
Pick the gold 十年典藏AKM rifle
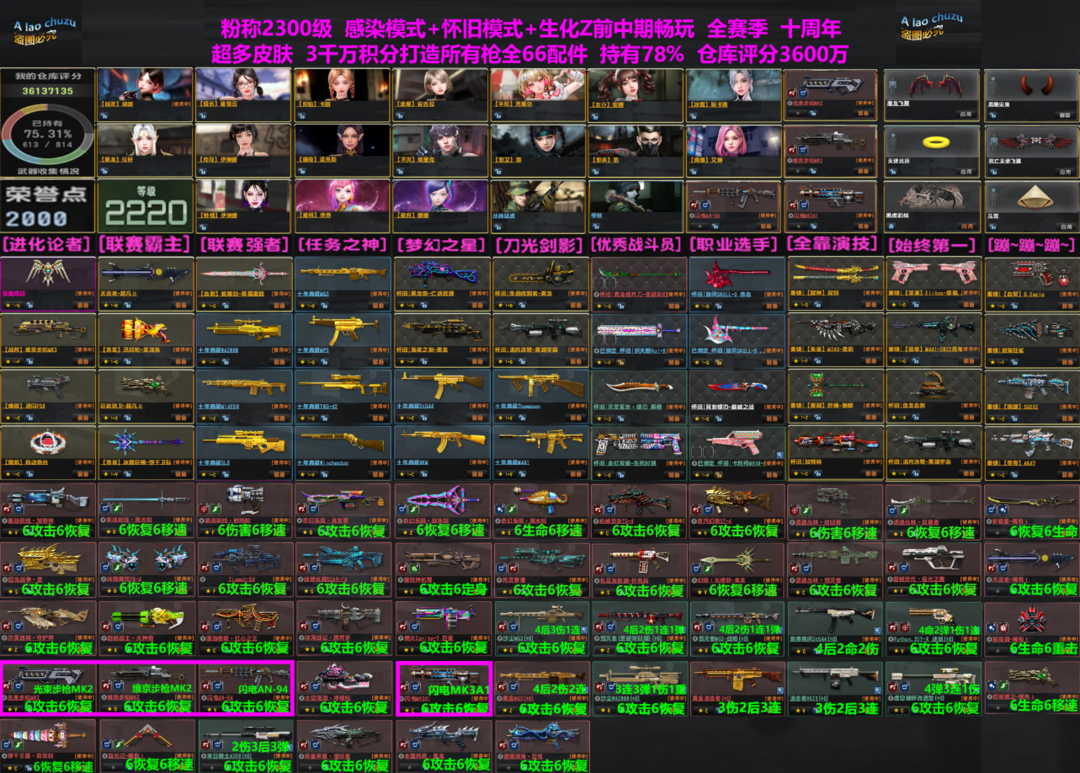pyautogui.click(x=440, y=453)
